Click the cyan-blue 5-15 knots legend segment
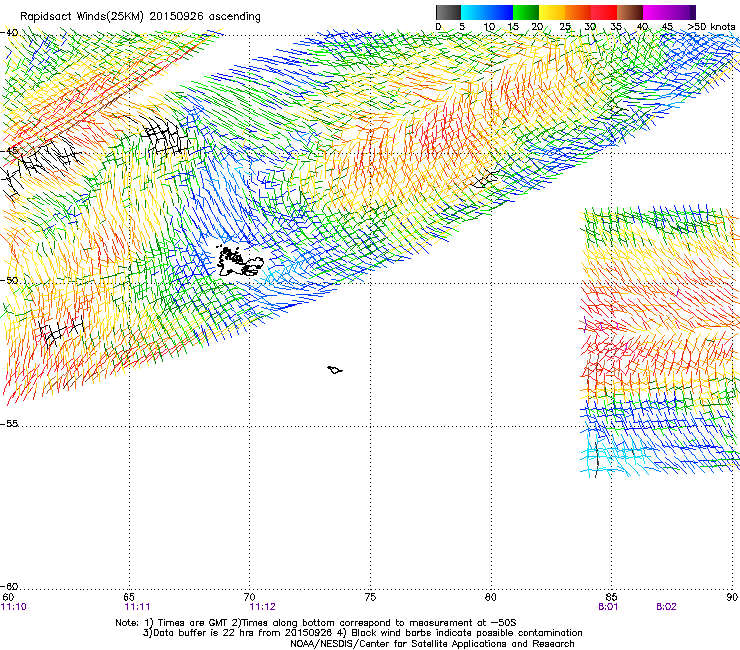Image resolution: width=740 pixels, height=650 pixels. 487,12
